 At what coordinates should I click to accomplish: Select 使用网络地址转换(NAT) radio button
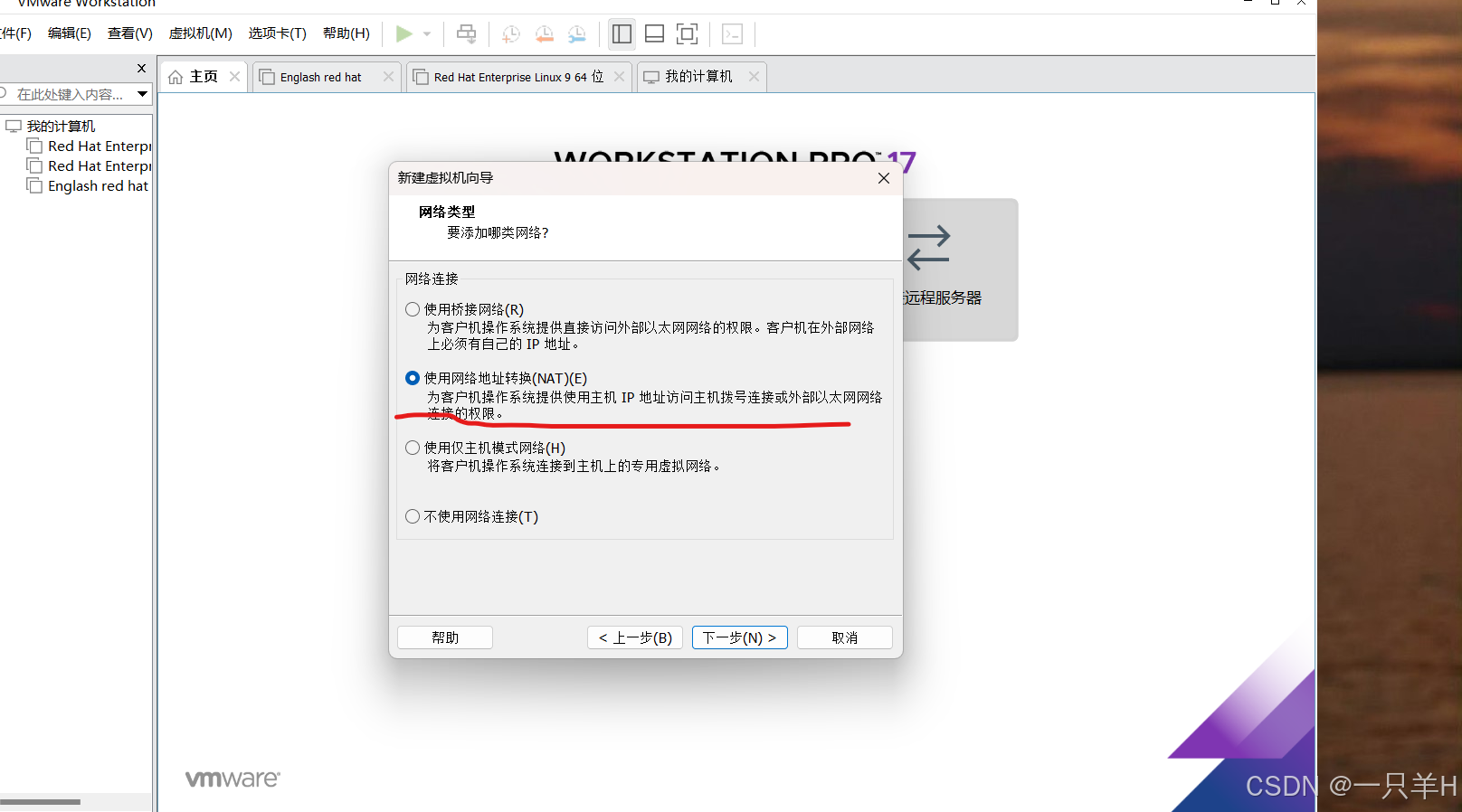point(413,378)
